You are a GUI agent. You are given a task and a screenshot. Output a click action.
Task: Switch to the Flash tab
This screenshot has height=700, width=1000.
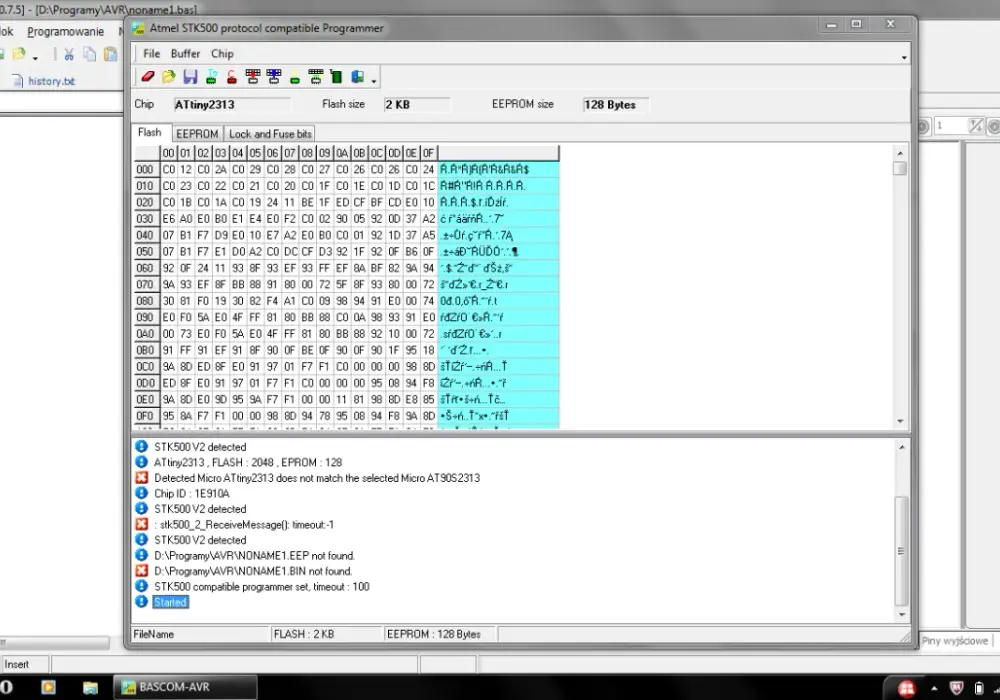click(x=150, y=133)
